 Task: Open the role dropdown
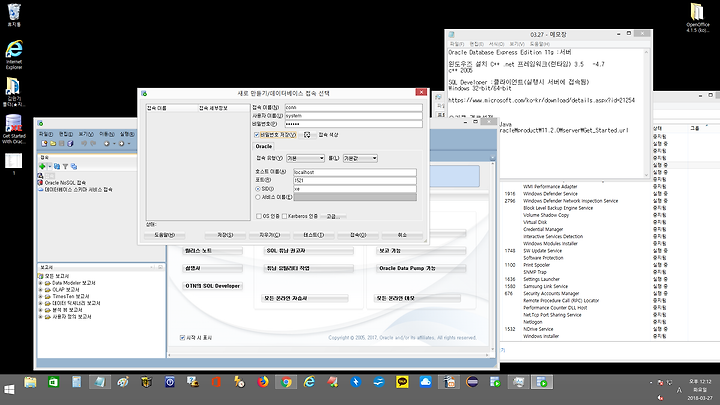(x=360, y=158)
